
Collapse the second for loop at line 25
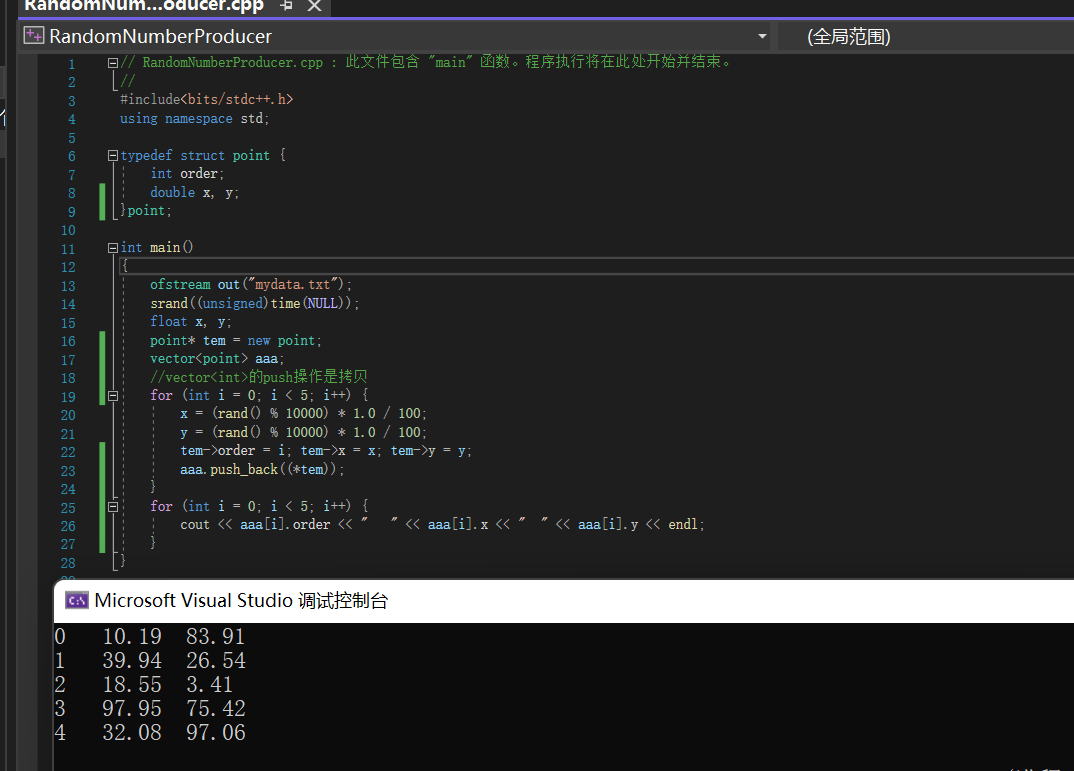point(113,507)
